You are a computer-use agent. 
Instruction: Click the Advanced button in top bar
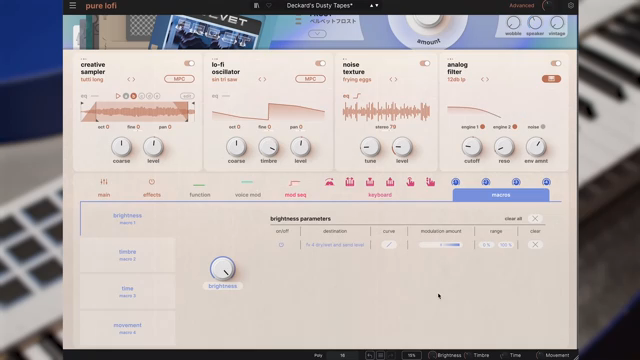pyautogui.click(x=521, y=5)
